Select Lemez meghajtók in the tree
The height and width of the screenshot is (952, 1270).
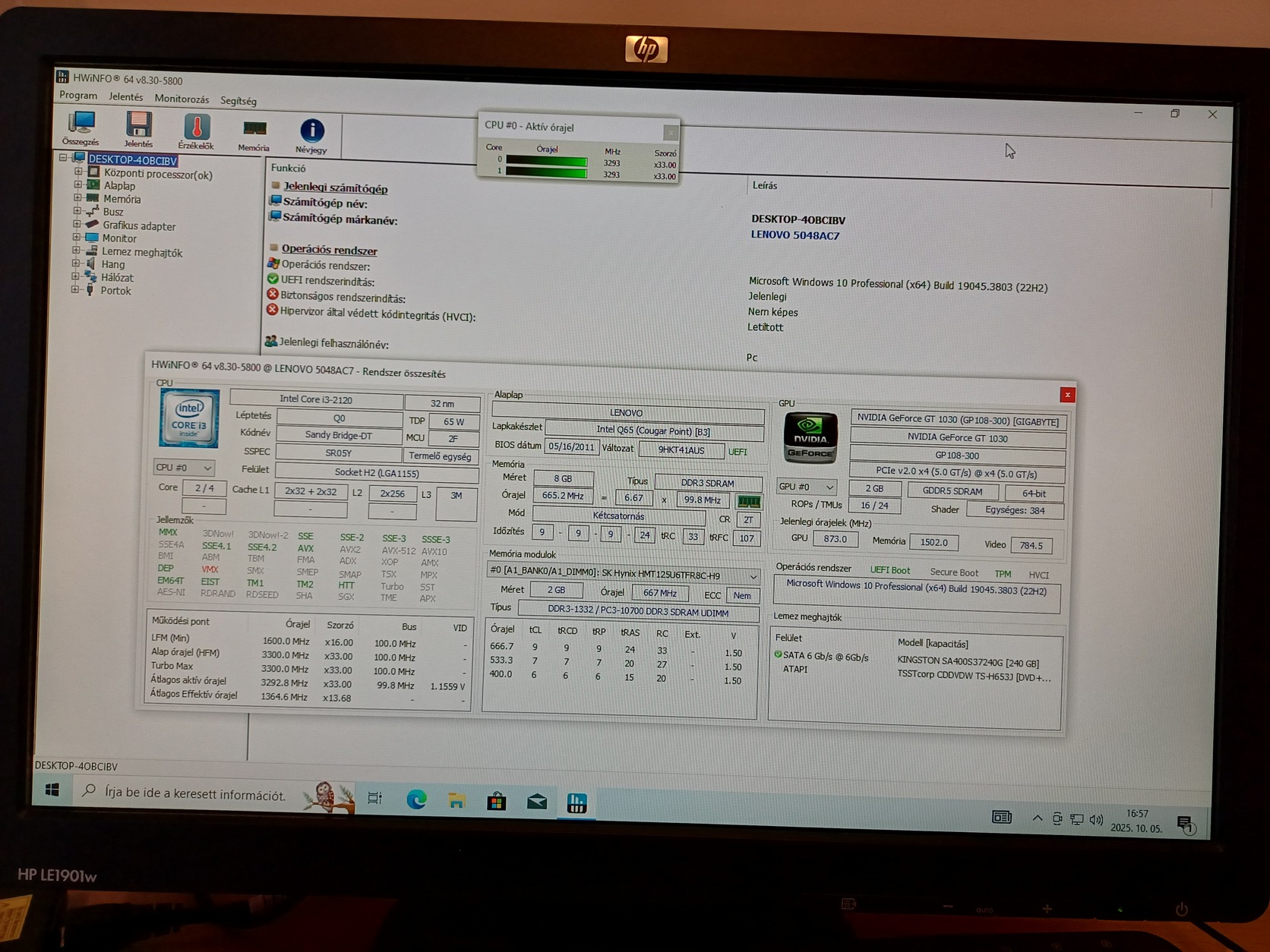pos(142,252)
